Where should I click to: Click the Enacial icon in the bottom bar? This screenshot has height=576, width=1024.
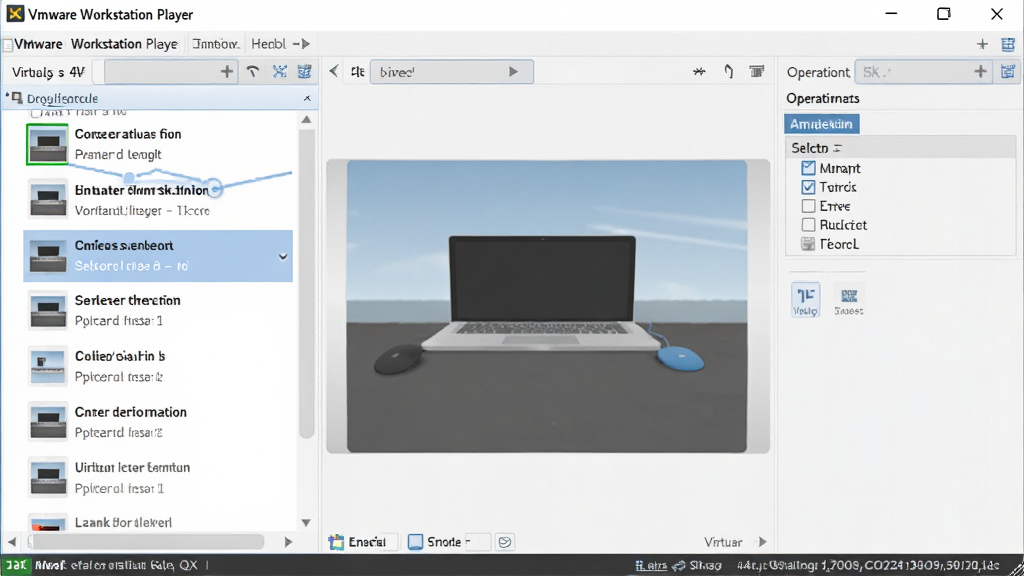click(336, 542)
